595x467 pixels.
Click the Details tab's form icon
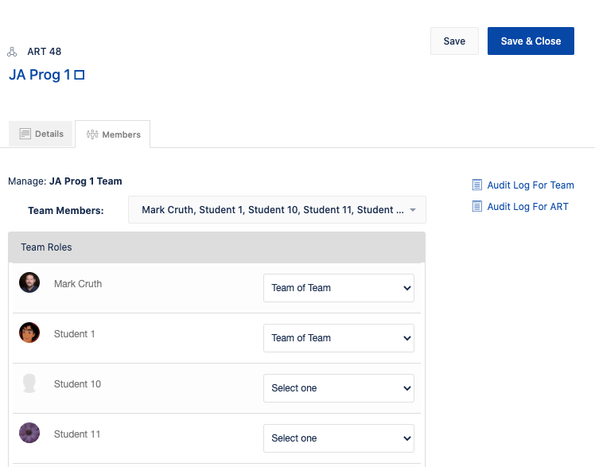25,134
